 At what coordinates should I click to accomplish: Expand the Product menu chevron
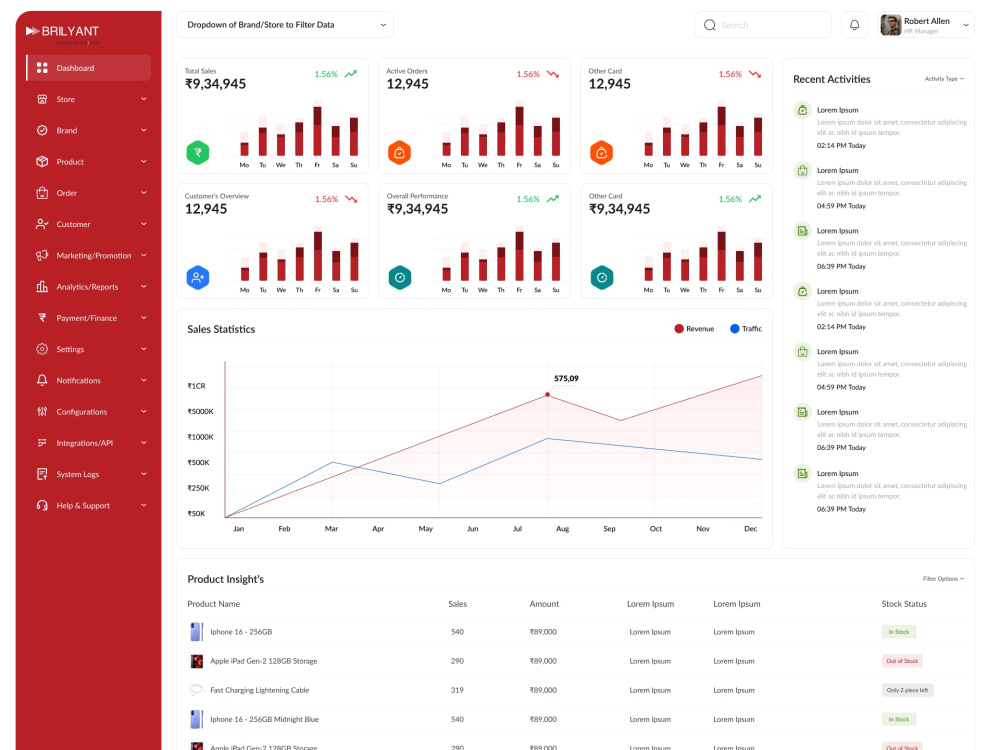click(143, 161)
